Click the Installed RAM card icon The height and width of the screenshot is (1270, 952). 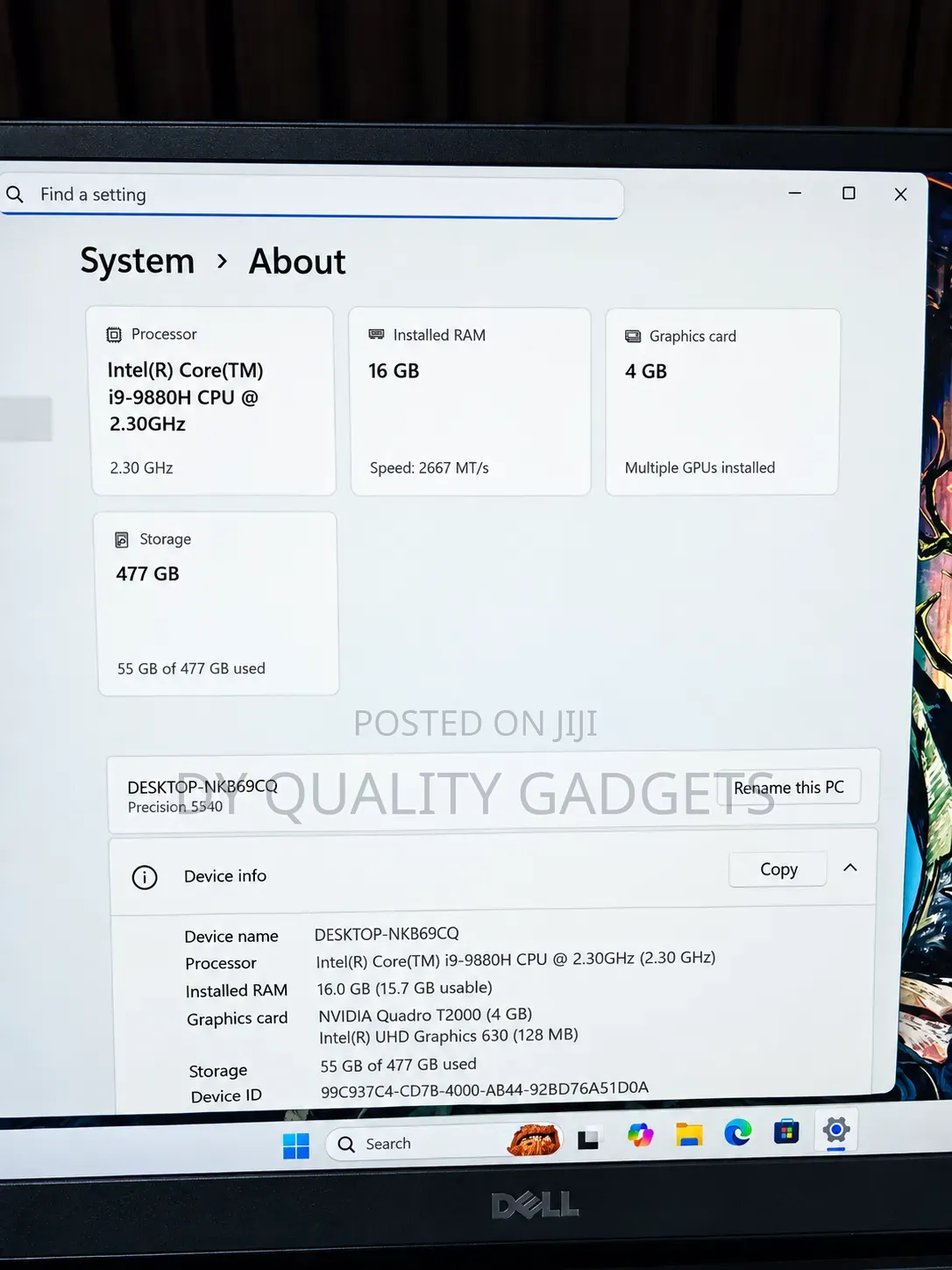point(376,334)
